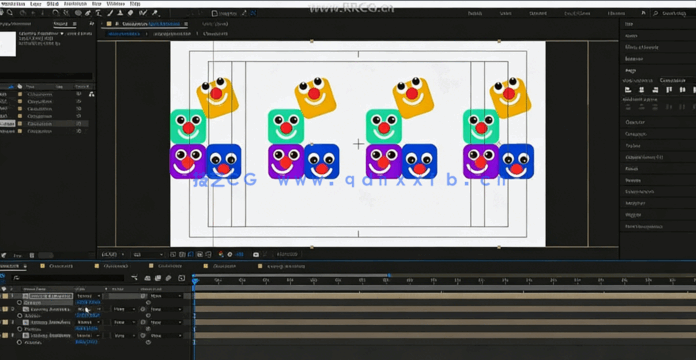Image resolution: width=696 pixels, height=360 pixels.
Task: Click the workspace overflow double-arrow icon
Action: click(643, 13)
